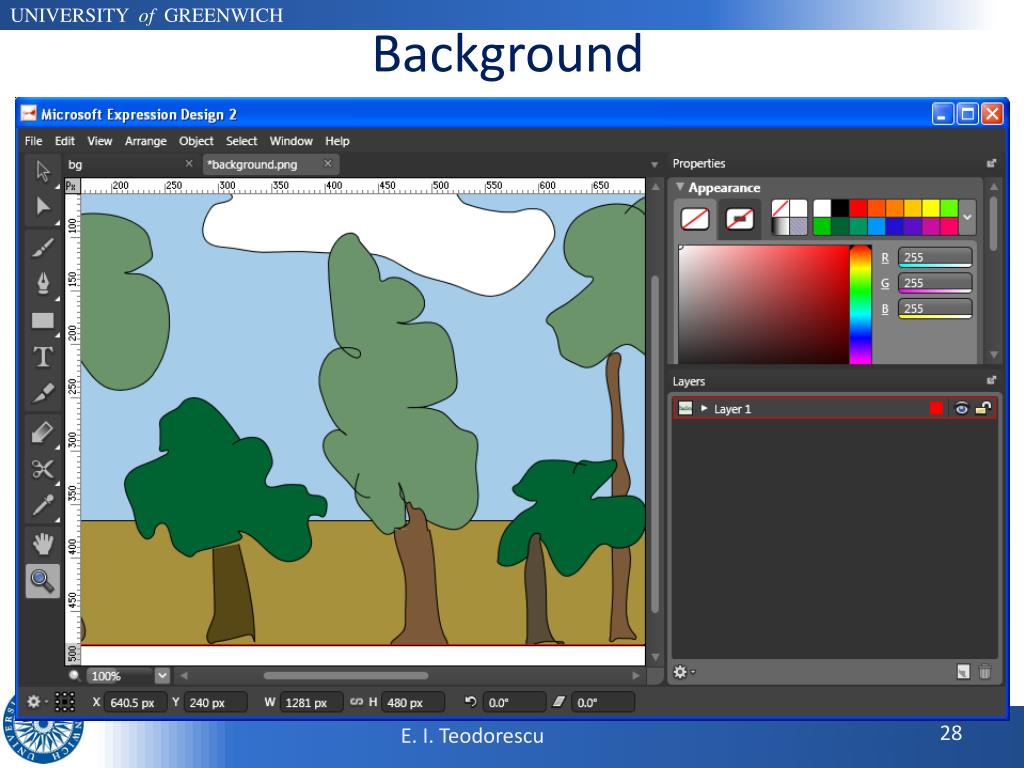The height and width of the screenshot is (768, 1024).
Task: Hide Layer 1 using eye icon
Action: click(x=962, y=408)
